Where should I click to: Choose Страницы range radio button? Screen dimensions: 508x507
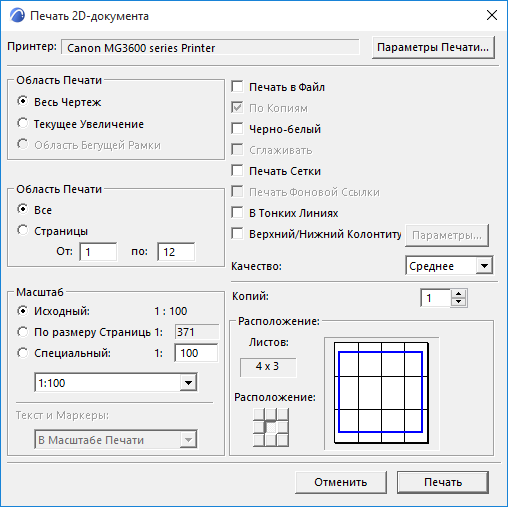pos(22,230)
